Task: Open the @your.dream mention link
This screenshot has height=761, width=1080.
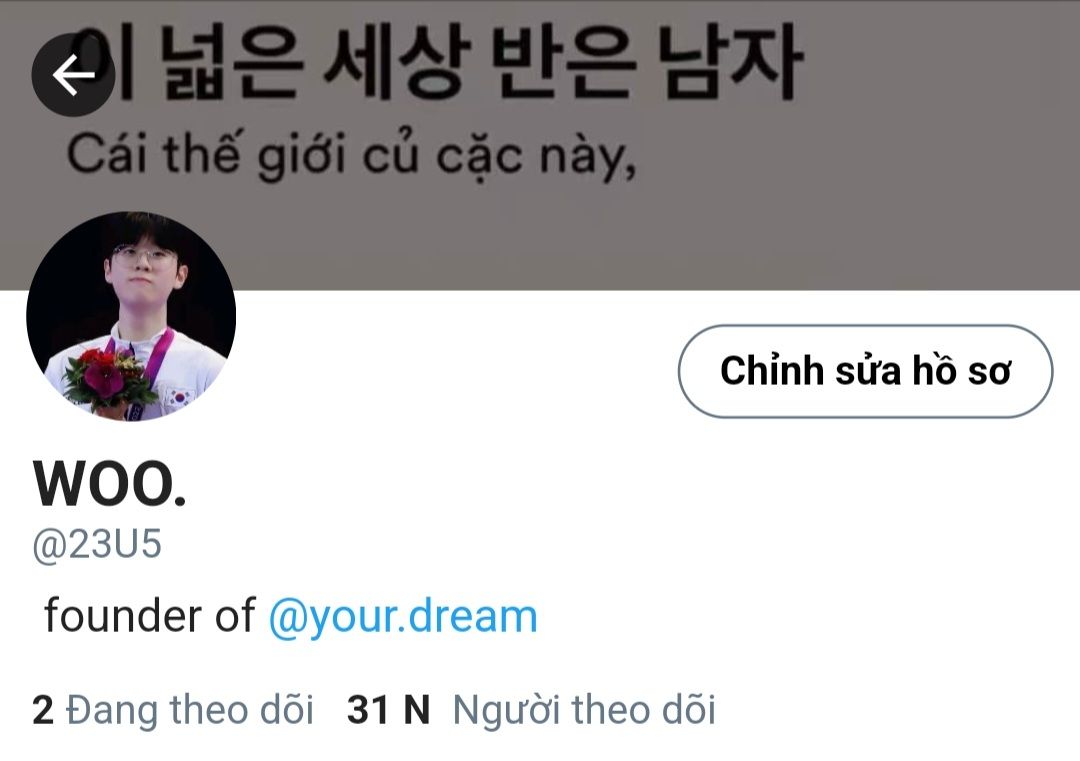Action: pyautogui.click(x=402, y=616)
